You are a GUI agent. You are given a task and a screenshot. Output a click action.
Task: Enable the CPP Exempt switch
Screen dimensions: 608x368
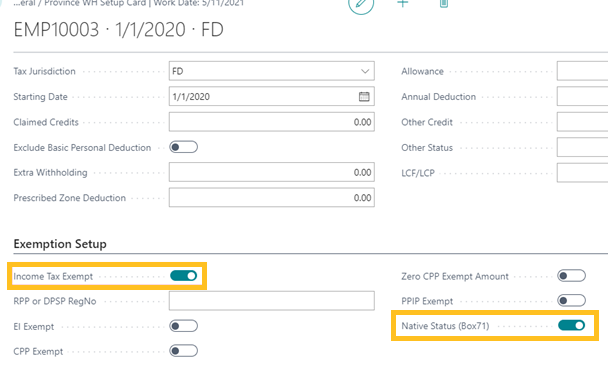(x=183, y=351)
